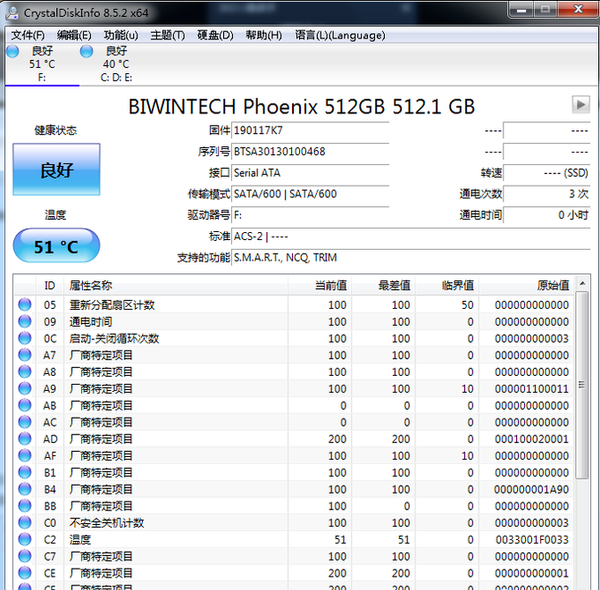Image resolution: width=600 pixels, height=590 pixels.
Task: Open the 功能(u) menu
Action: [121, 35]
